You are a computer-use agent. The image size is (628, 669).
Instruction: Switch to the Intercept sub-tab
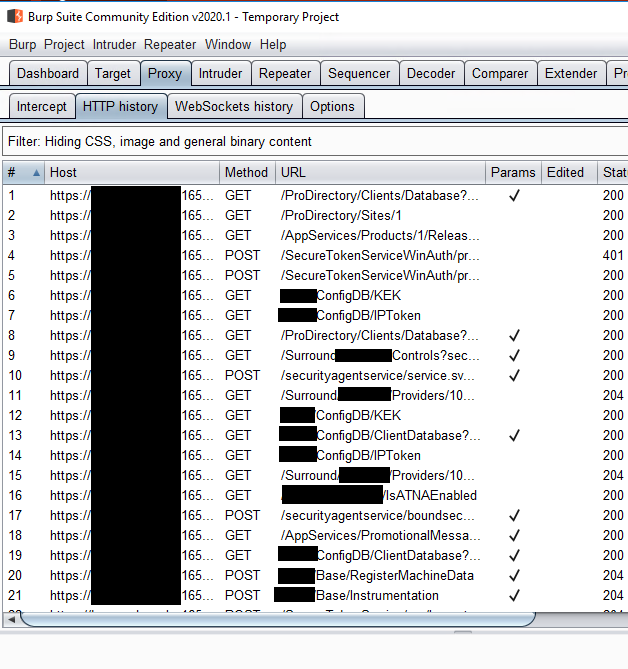click(42, 107)
